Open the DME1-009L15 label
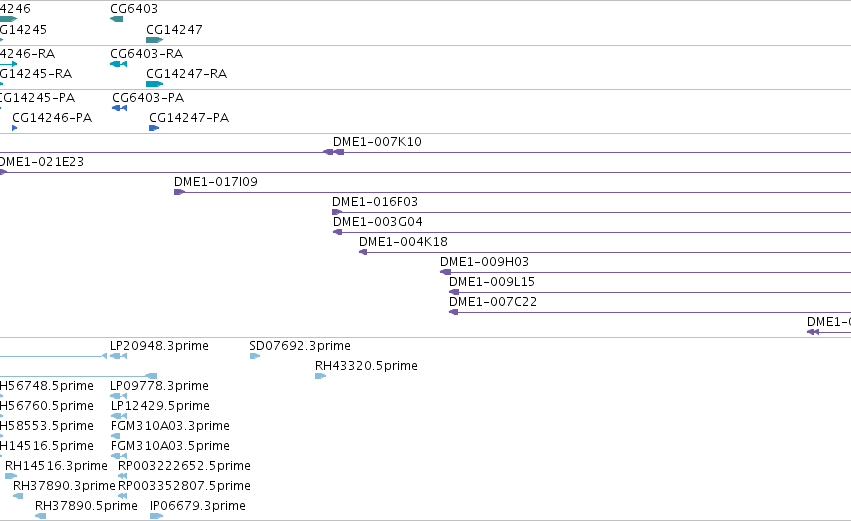Viewport: 851px width, 521px height. click(492, 282)
